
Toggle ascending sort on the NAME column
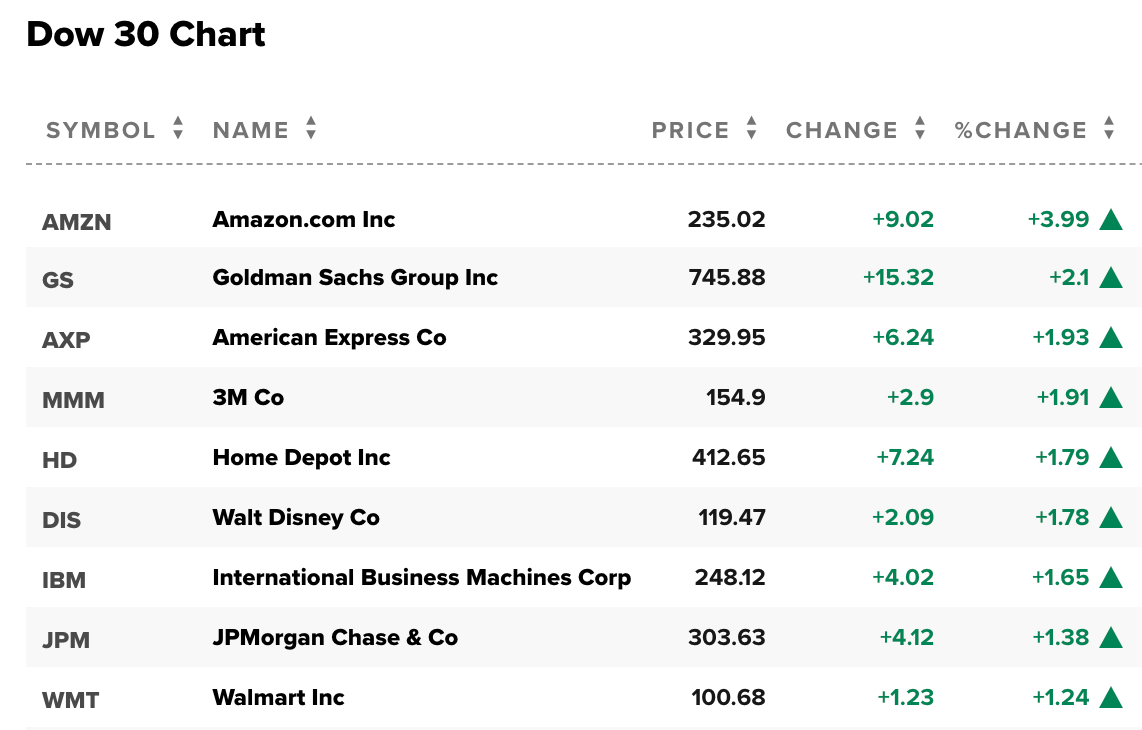tap(310, 129)
